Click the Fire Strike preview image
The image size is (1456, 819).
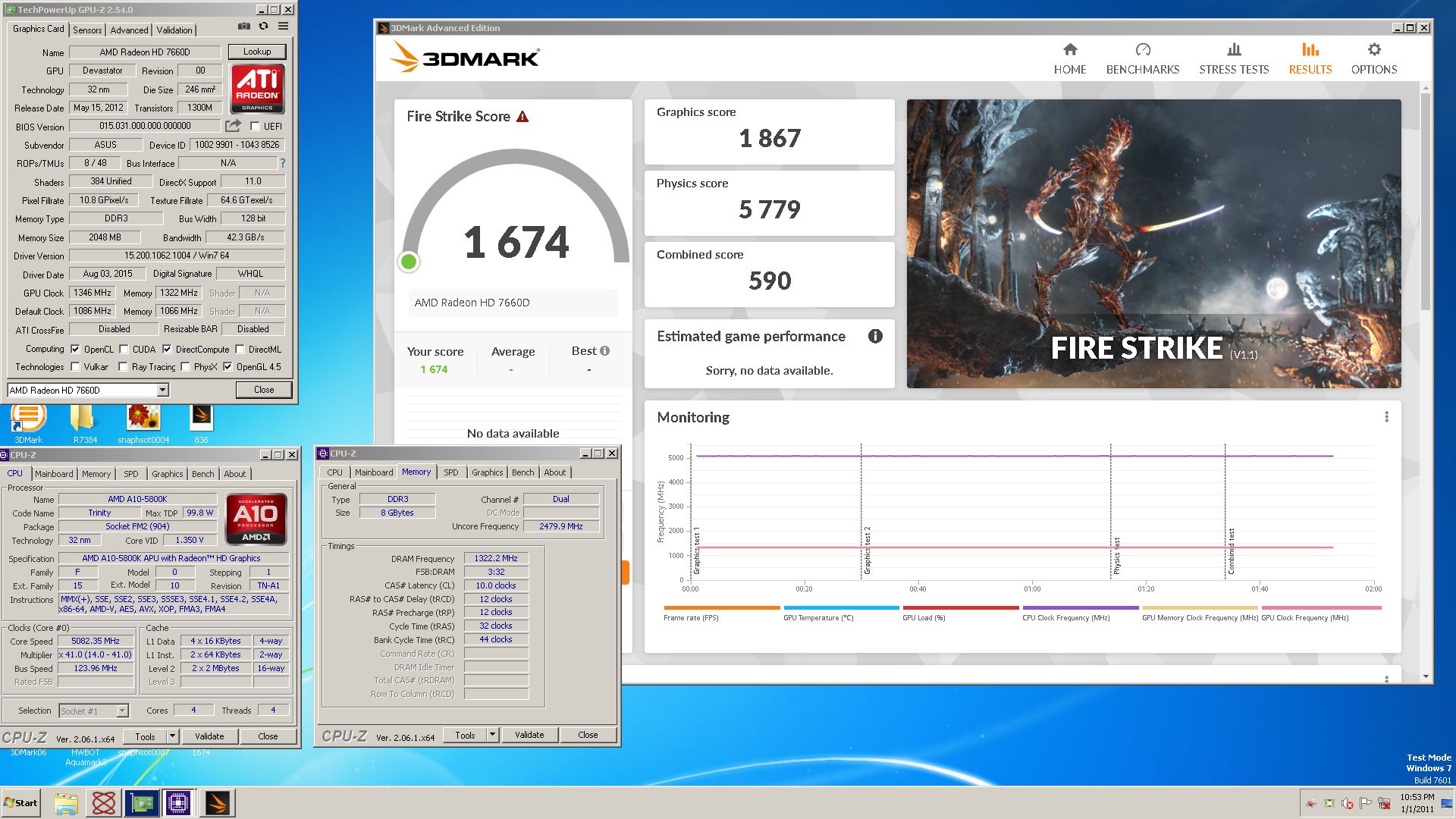1153,243
